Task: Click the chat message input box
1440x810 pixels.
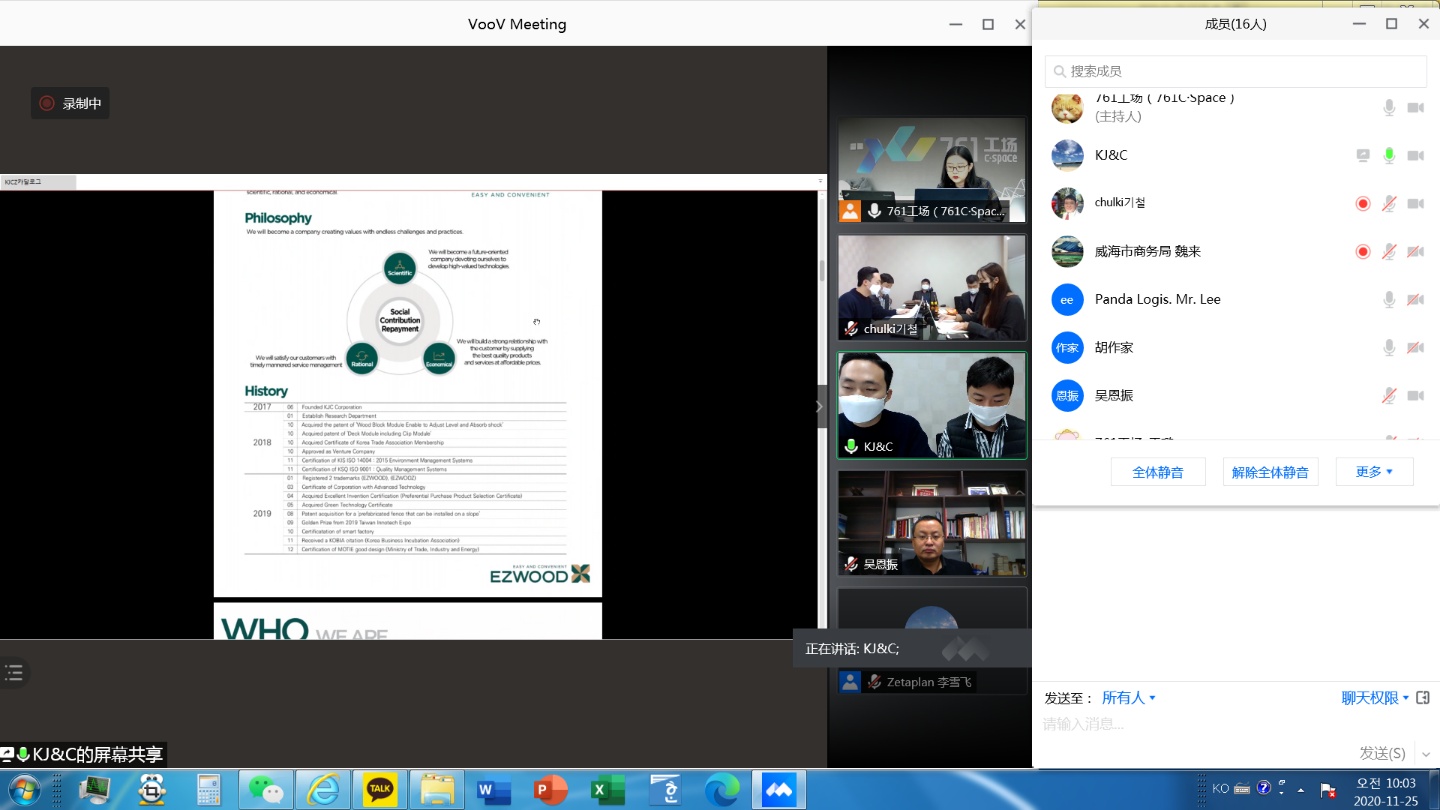Action: pyautogui.click(x=1236, y=724)
